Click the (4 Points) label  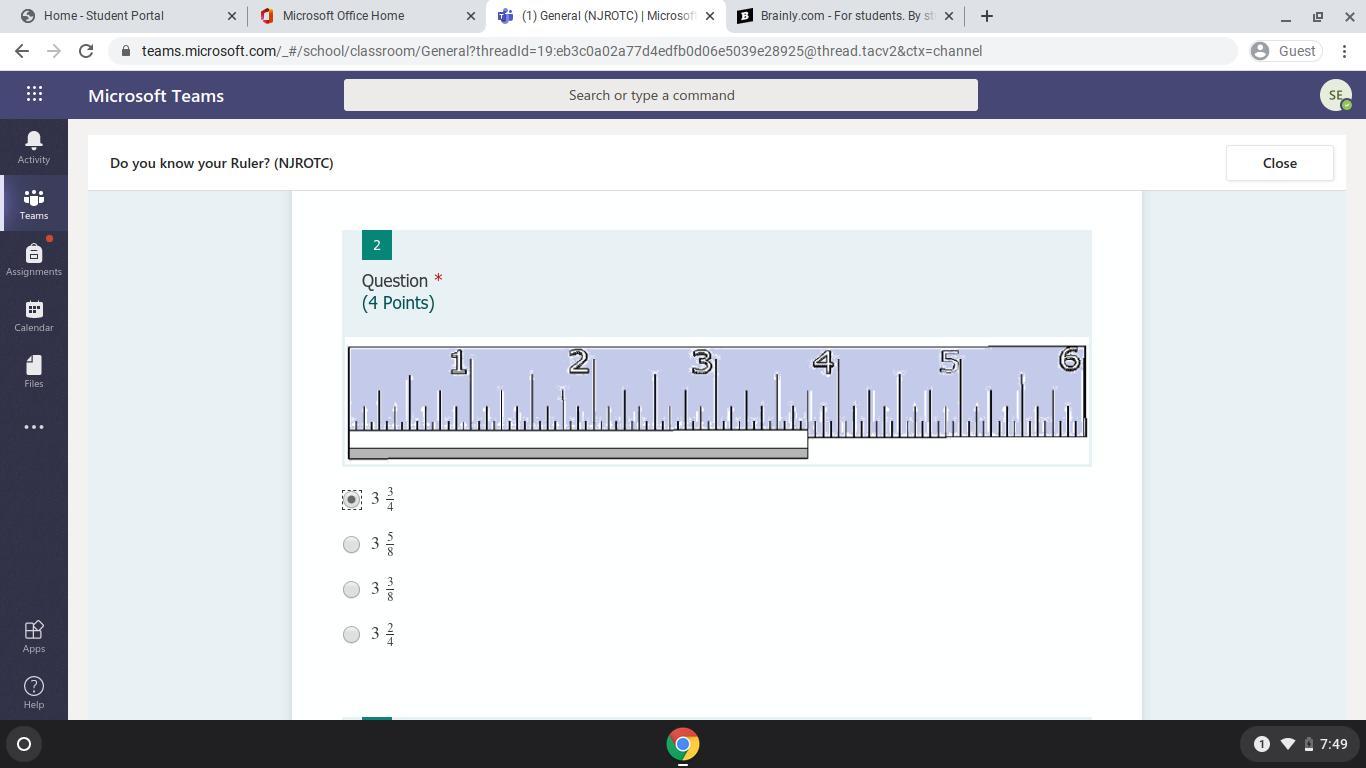398,303
